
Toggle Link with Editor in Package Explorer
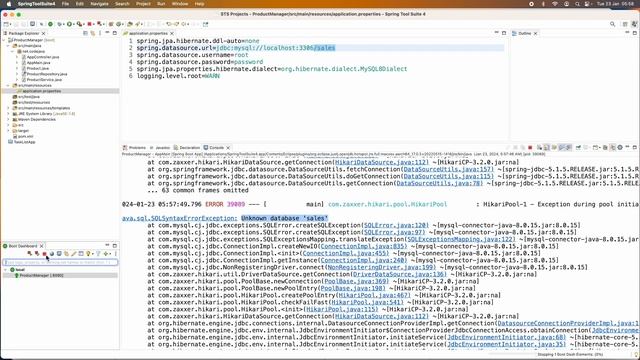click(93, 33)
